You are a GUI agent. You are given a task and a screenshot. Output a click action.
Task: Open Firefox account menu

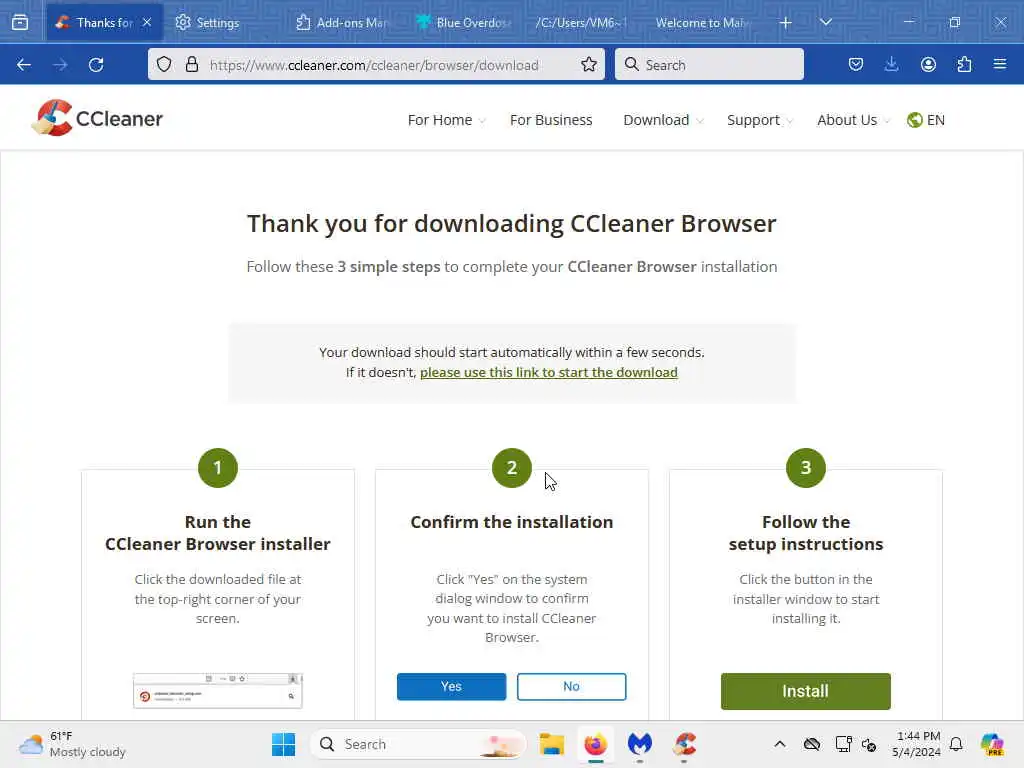(928, 65)
